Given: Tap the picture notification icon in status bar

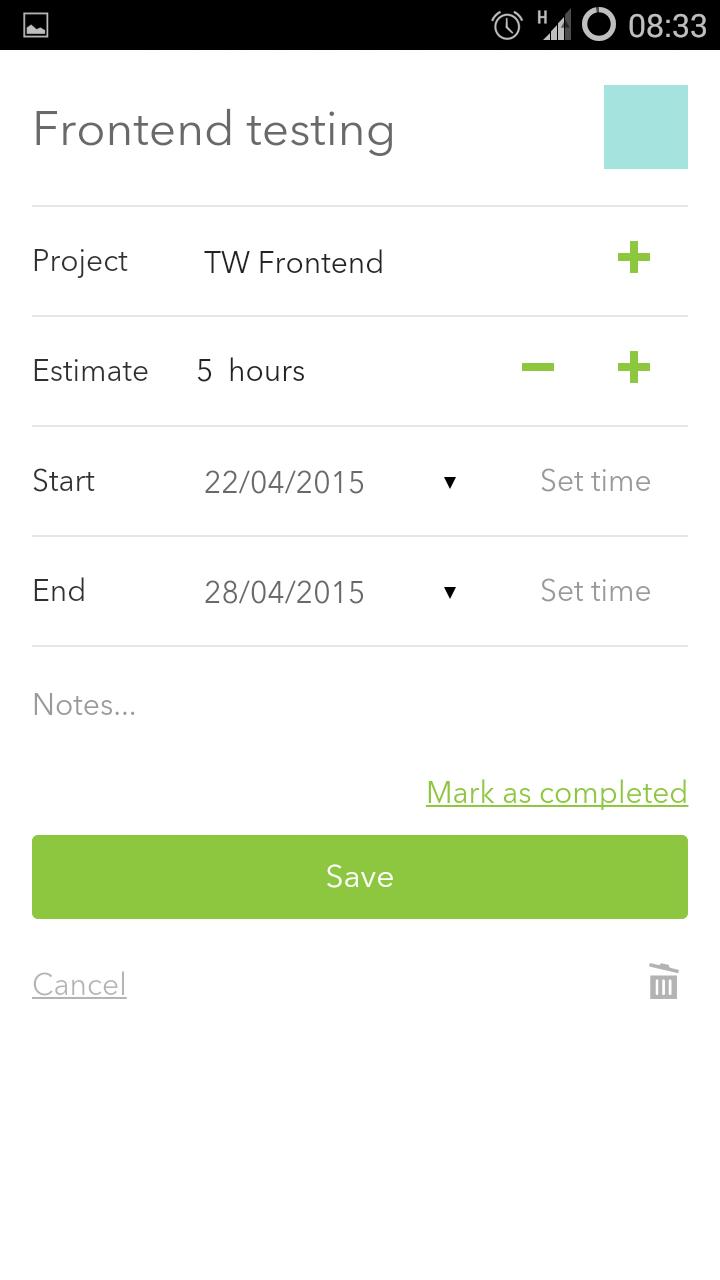Looking at the screenshot, I should (36, 25).
